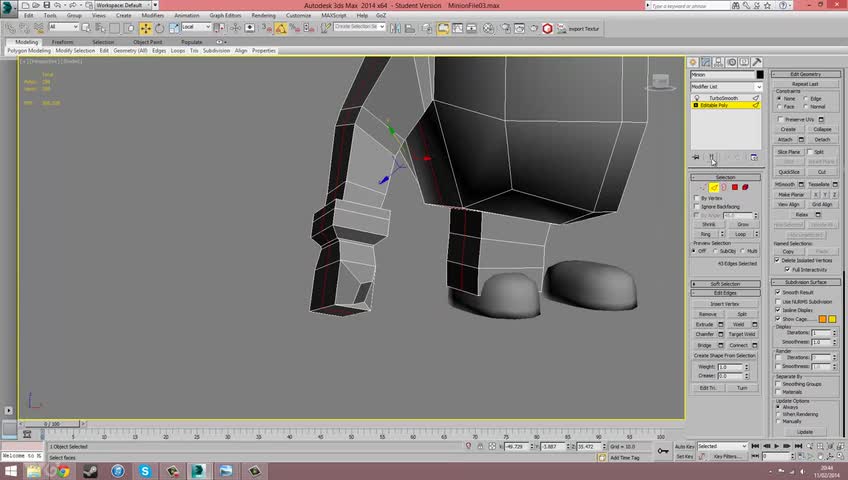Click the Minion object color swatch
The height and width of the screenshot is (480, 848).
(x=759, y=75)
